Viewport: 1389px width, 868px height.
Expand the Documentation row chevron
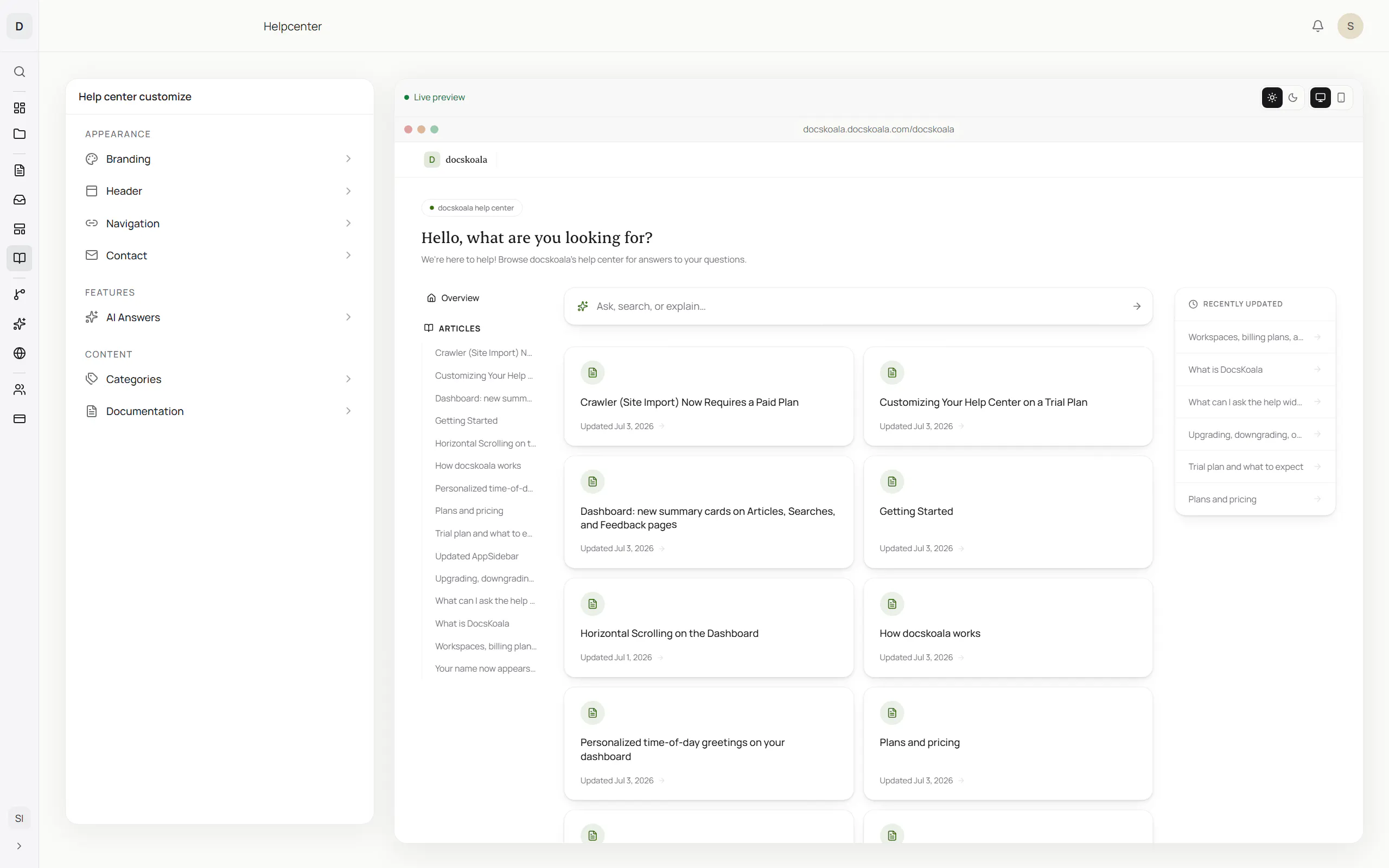(x=348, y=411)
